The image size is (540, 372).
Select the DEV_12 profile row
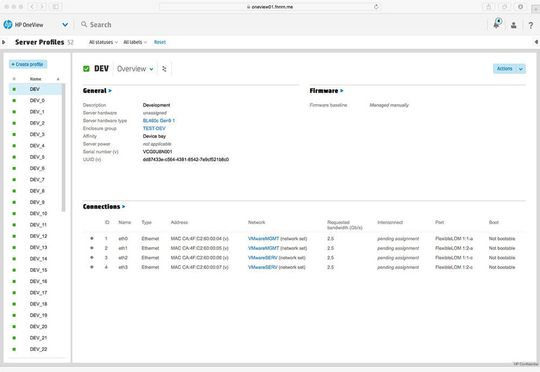click(35, 236)
